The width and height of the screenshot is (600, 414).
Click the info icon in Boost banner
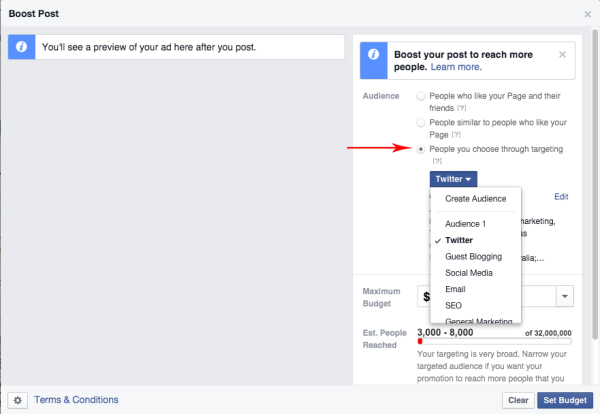point(373,55)
